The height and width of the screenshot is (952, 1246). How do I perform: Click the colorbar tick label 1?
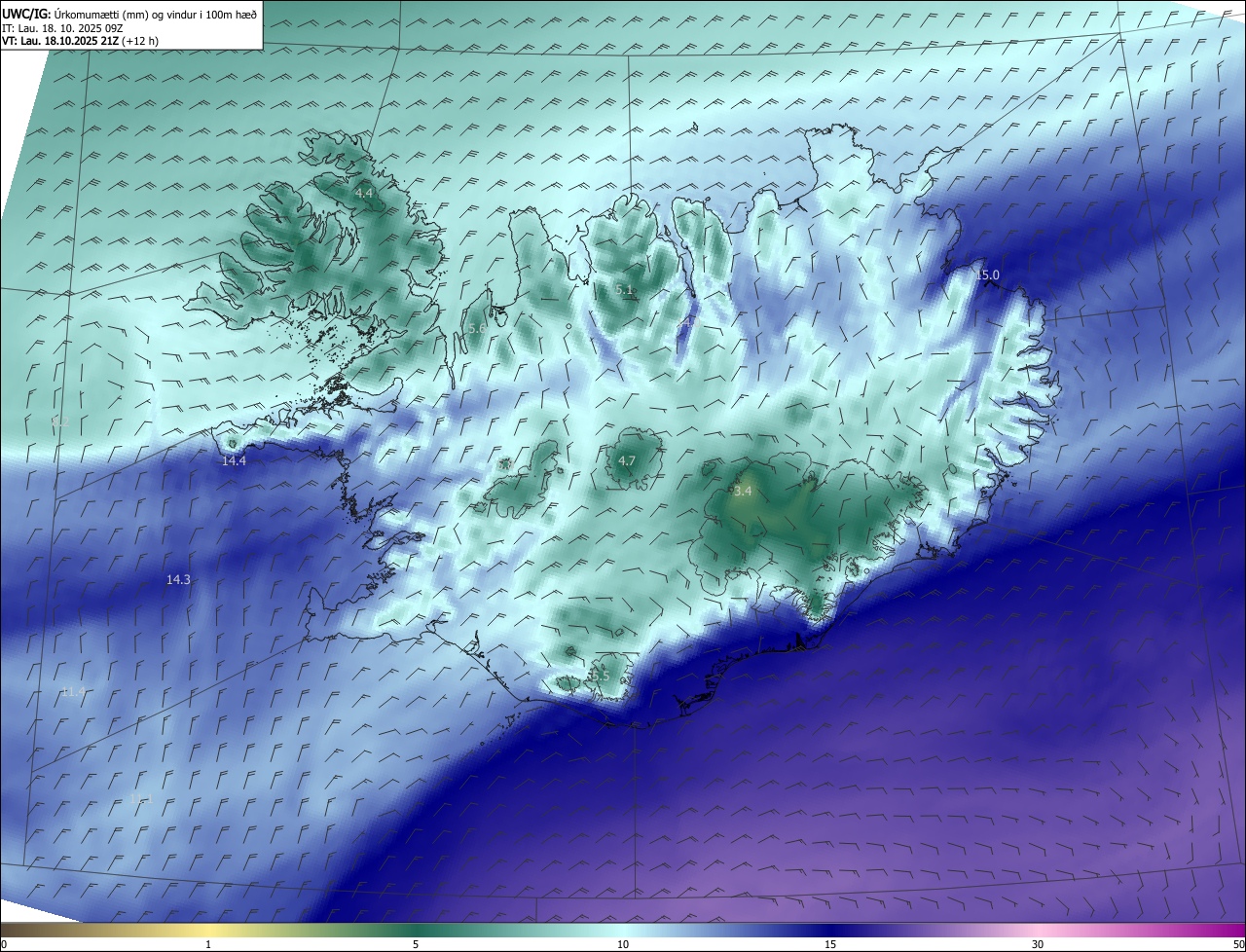(x=208, y=944)
